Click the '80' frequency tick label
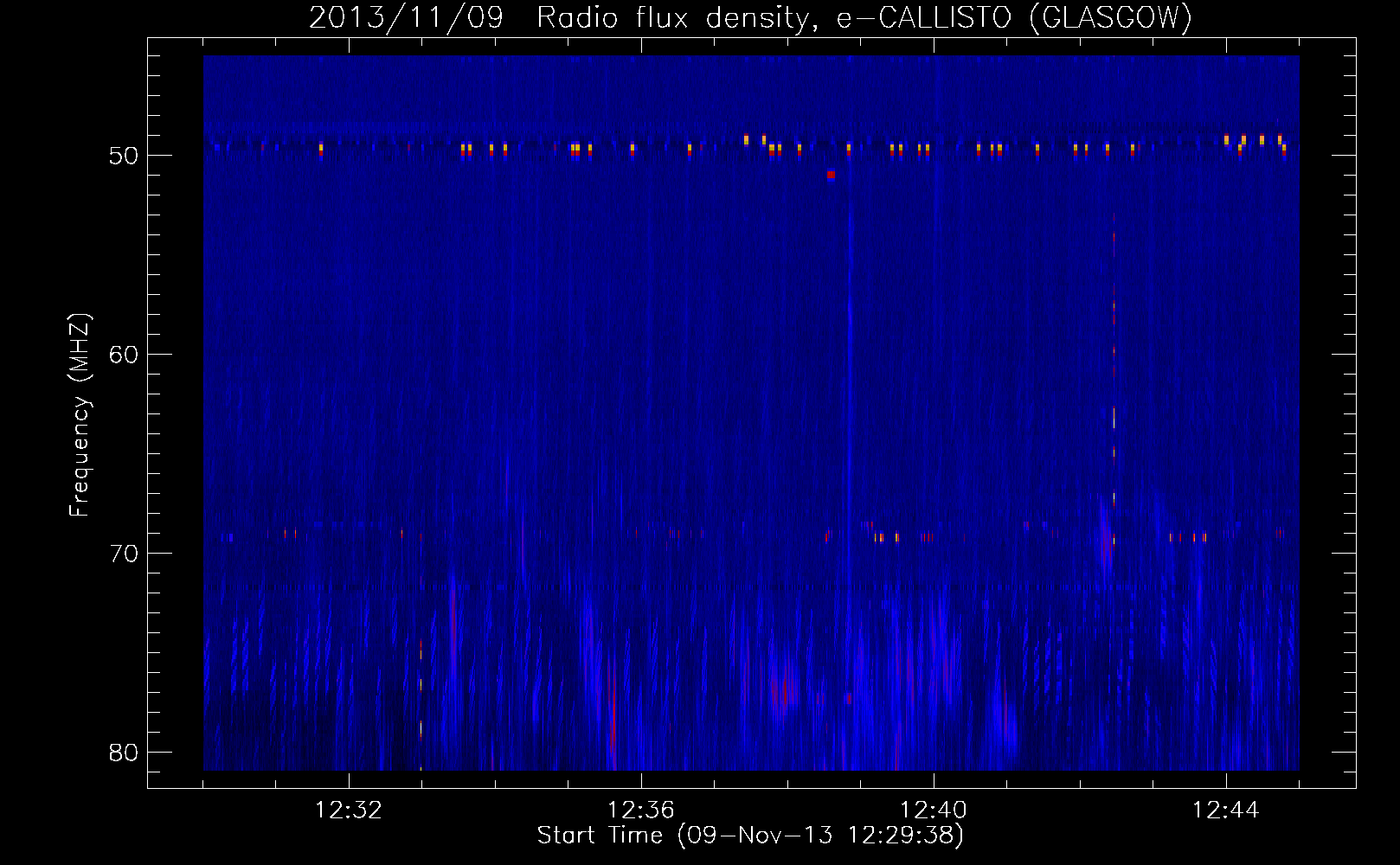This screenshot has height=865, width=1400. [124, 753]
